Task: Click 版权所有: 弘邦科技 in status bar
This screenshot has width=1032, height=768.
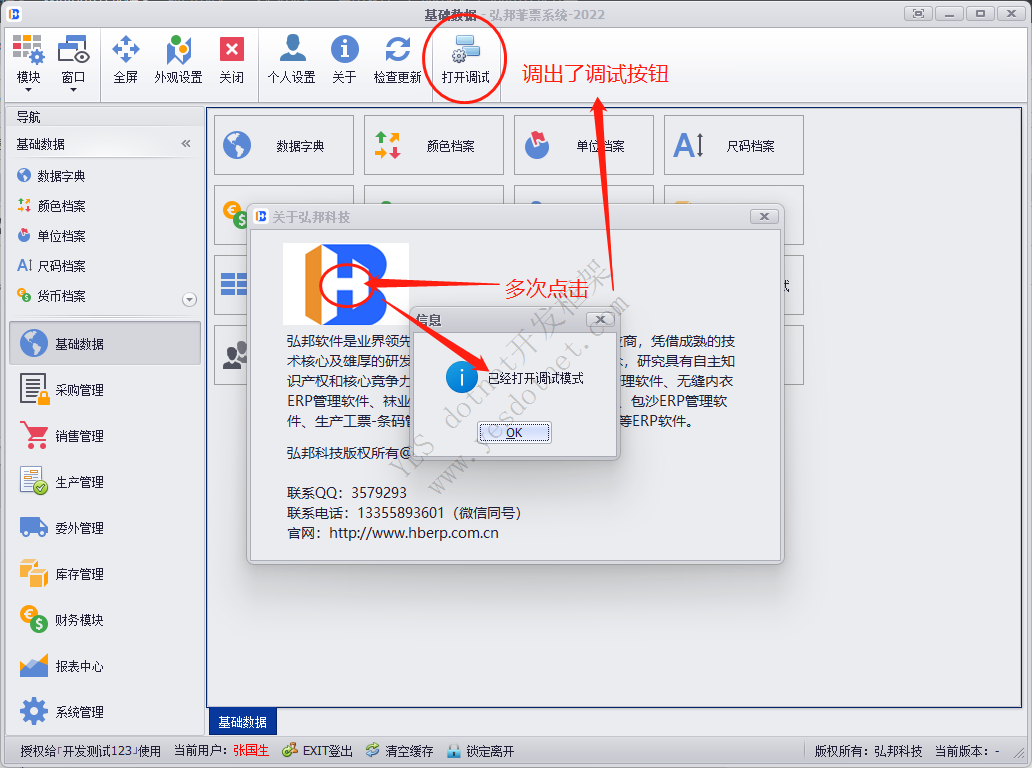Action: 869,751
